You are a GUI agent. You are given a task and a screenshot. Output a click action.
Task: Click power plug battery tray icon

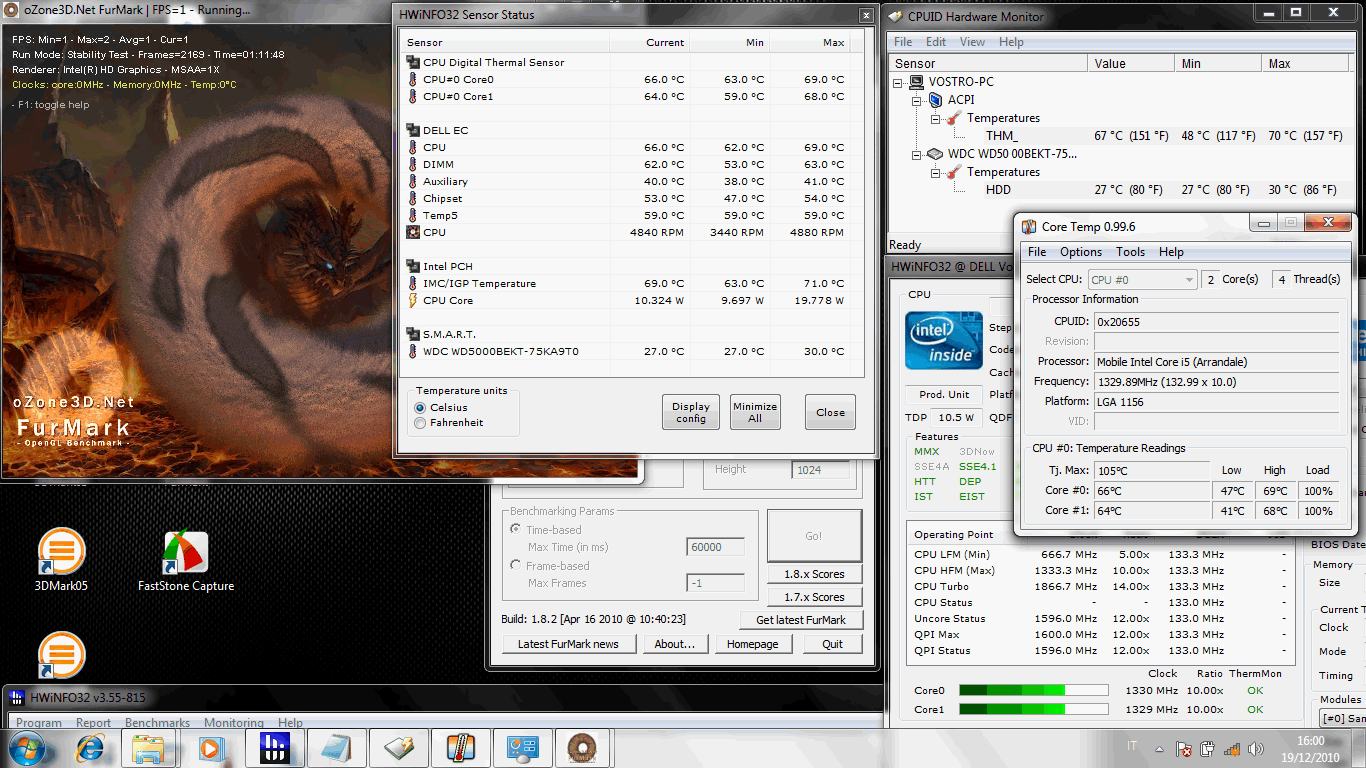click(x=1207, y=748)
